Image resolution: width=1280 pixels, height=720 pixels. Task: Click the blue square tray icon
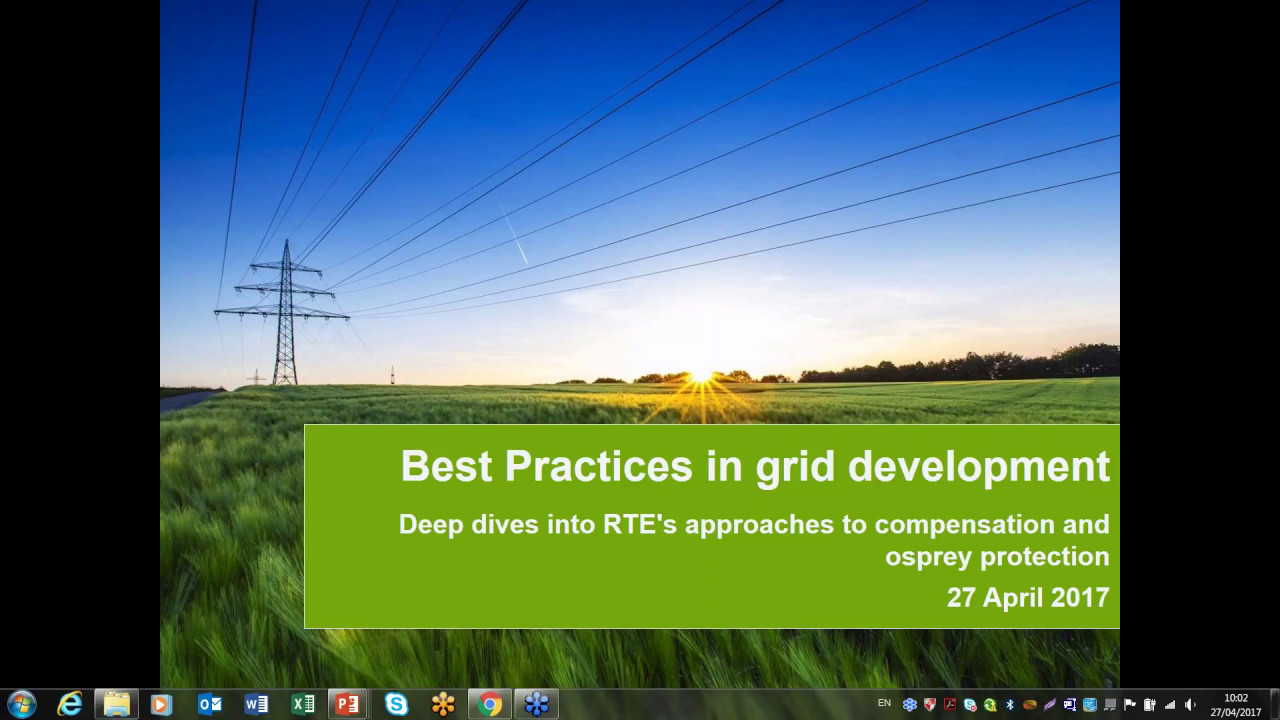[x=1090, y=705]
